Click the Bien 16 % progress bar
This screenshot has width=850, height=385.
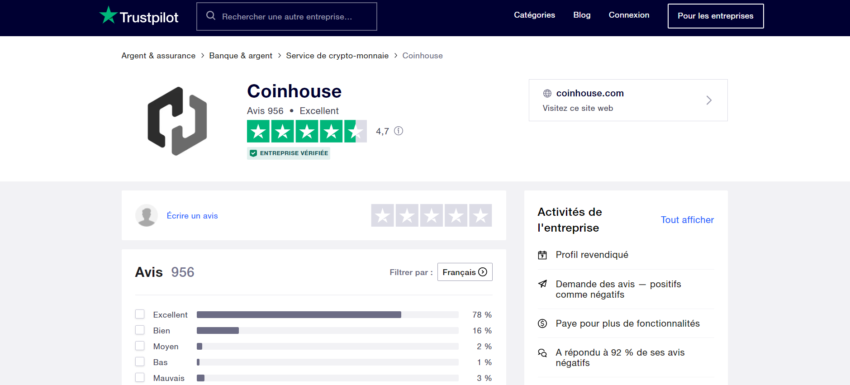(327, 330)
